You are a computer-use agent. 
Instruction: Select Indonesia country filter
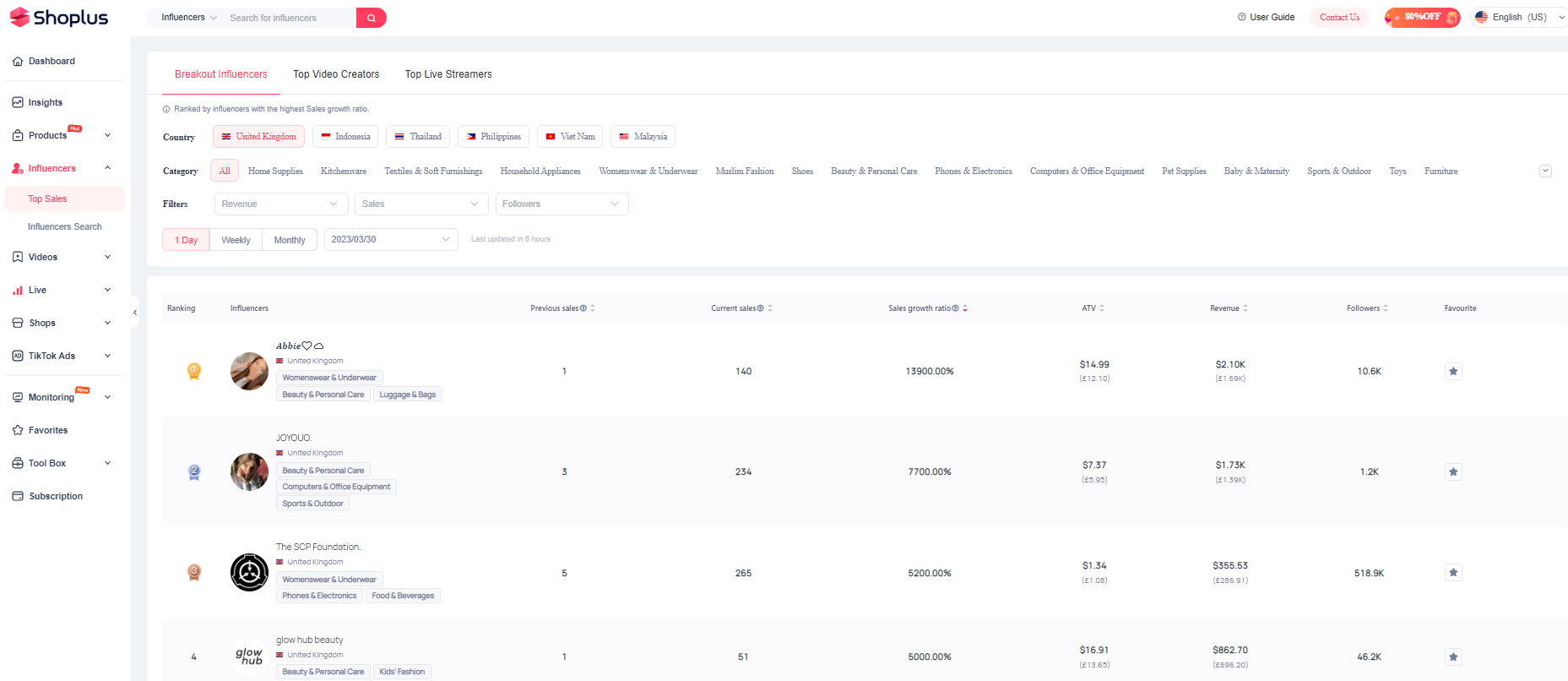[x=345, y=136]
